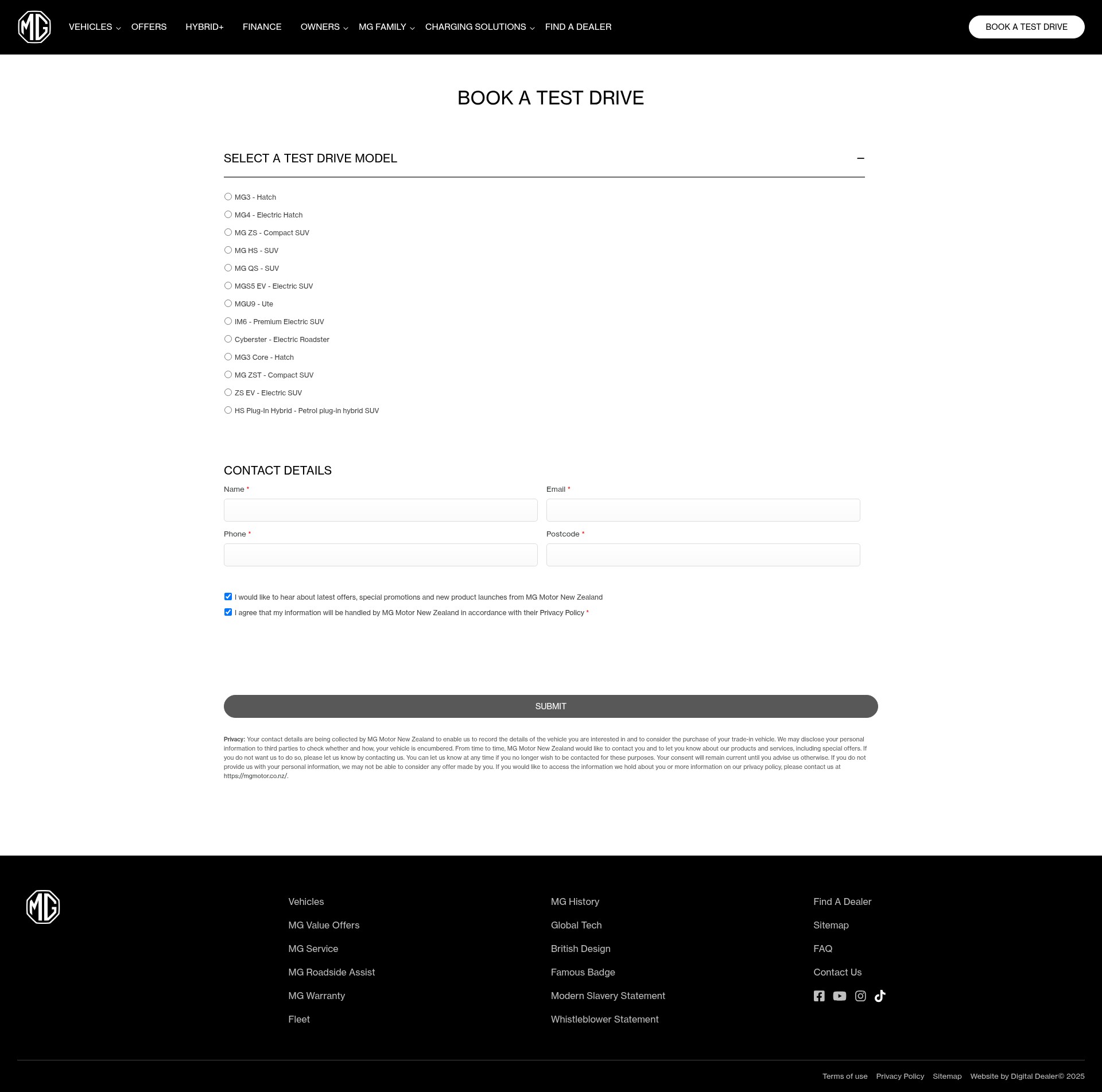Open the MG Warranty footer link
The height and width of the screenshot is (1092, 1102).
coord(317,996)
